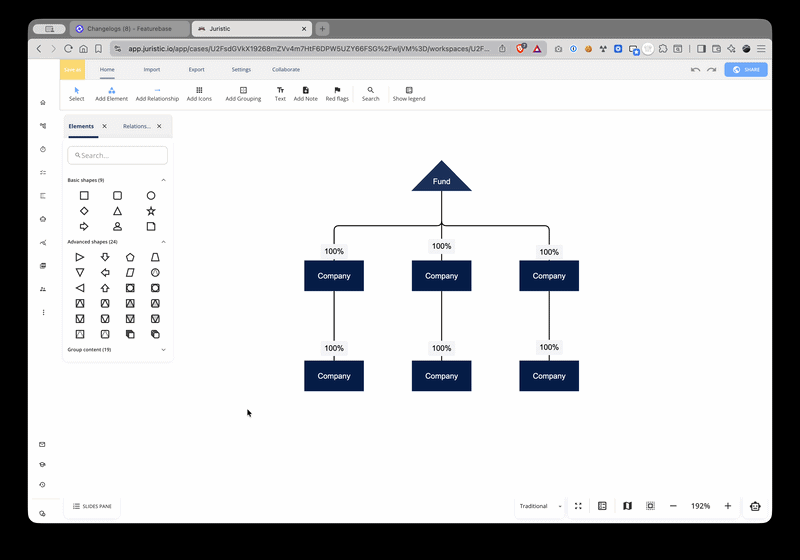Viewport: 800px width, 560px height.
Task: Open the Add Grouping tool
Action: pos(243,93)
